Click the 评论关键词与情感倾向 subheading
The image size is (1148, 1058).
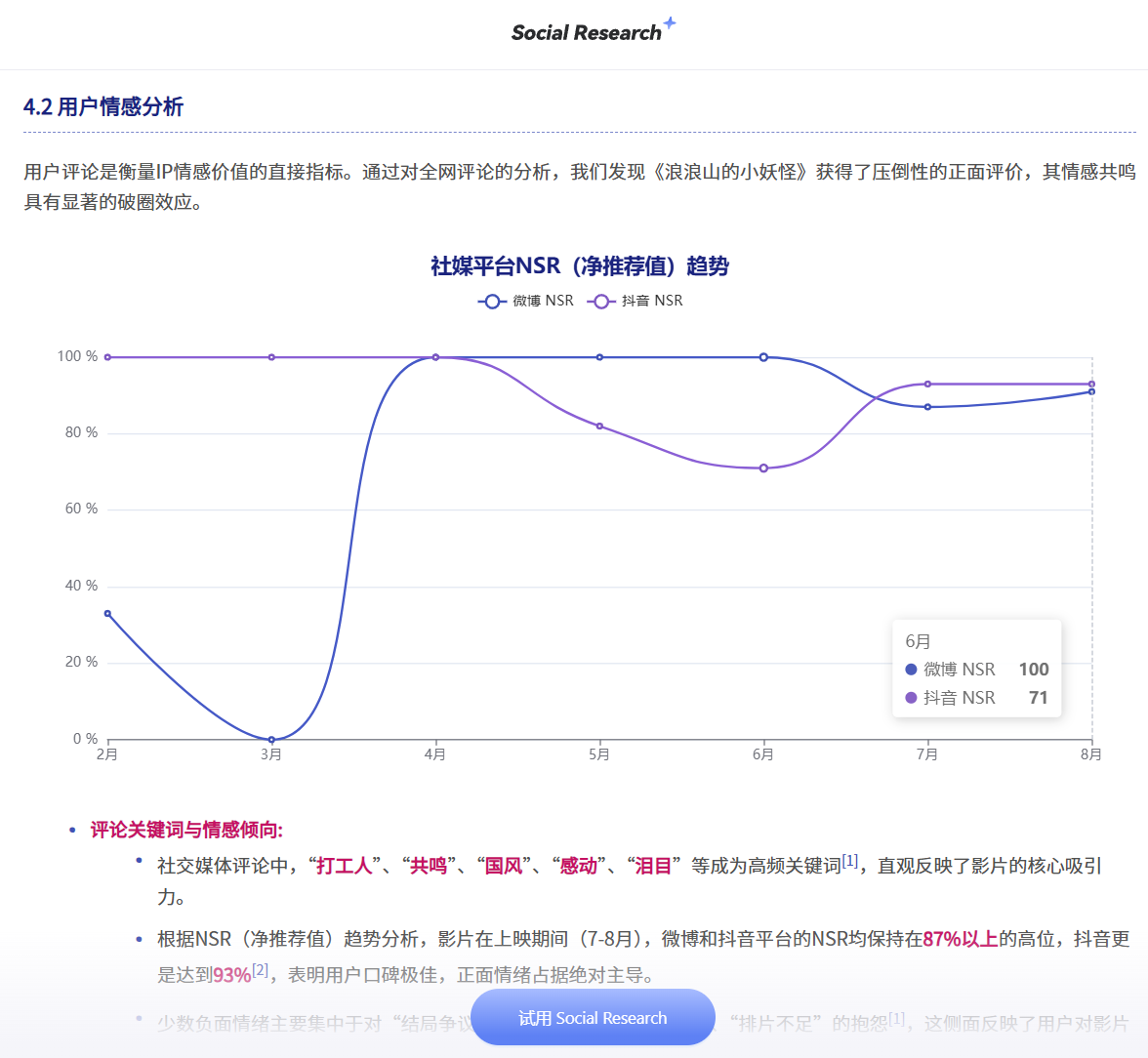[186, 830]
